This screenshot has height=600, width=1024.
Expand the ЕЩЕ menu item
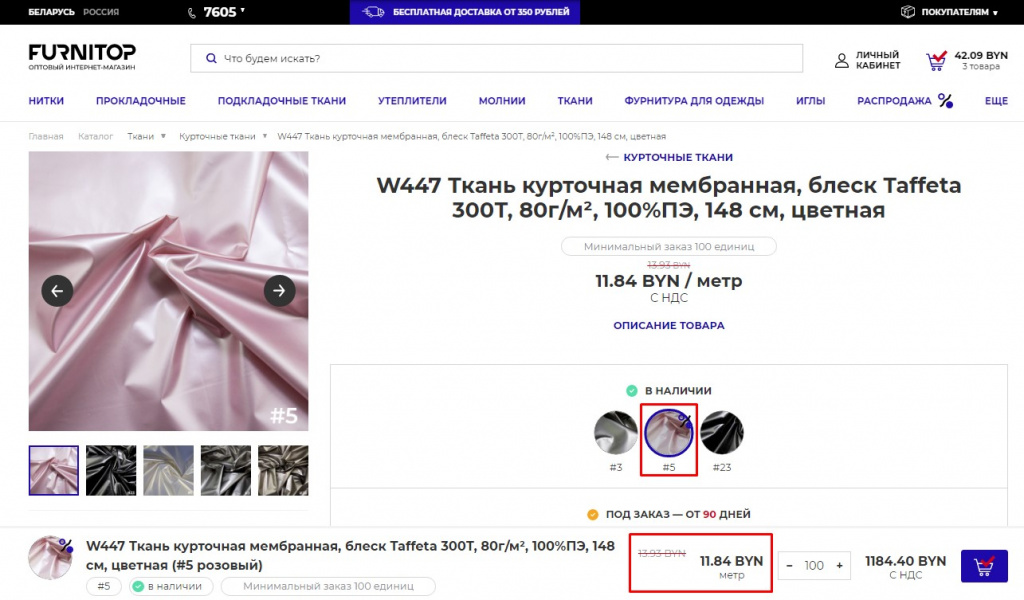[x=995, y=101]
